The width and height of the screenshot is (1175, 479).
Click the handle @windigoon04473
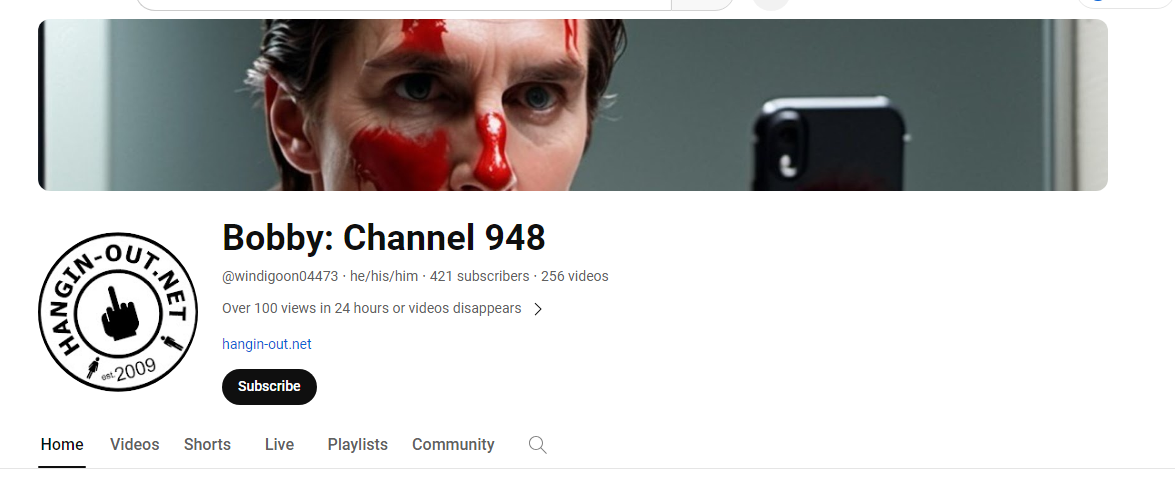click(x=280, y=277)
